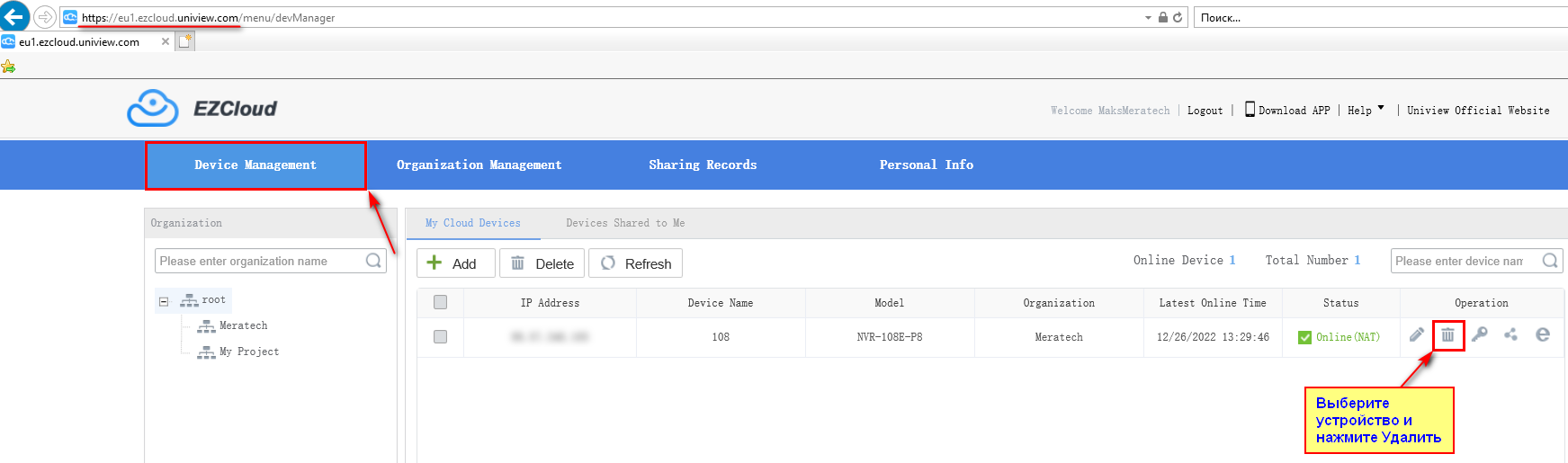This screenshot has height=463, width=1568.
Task: Click the EZCloud logo
Action: (x=202, y=109)
